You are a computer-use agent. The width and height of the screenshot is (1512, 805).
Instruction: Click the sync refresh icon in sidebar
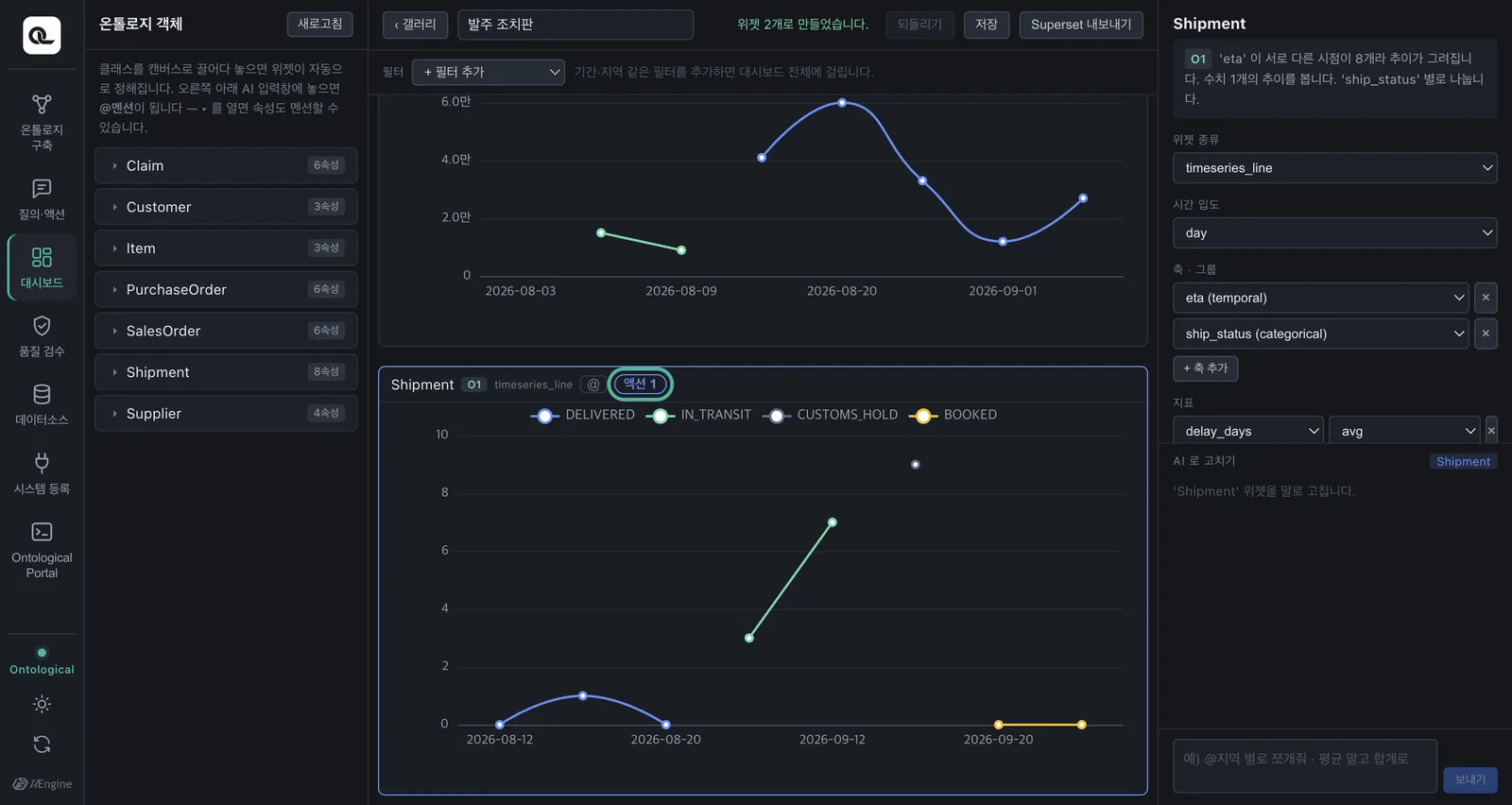tap(42, 745)
